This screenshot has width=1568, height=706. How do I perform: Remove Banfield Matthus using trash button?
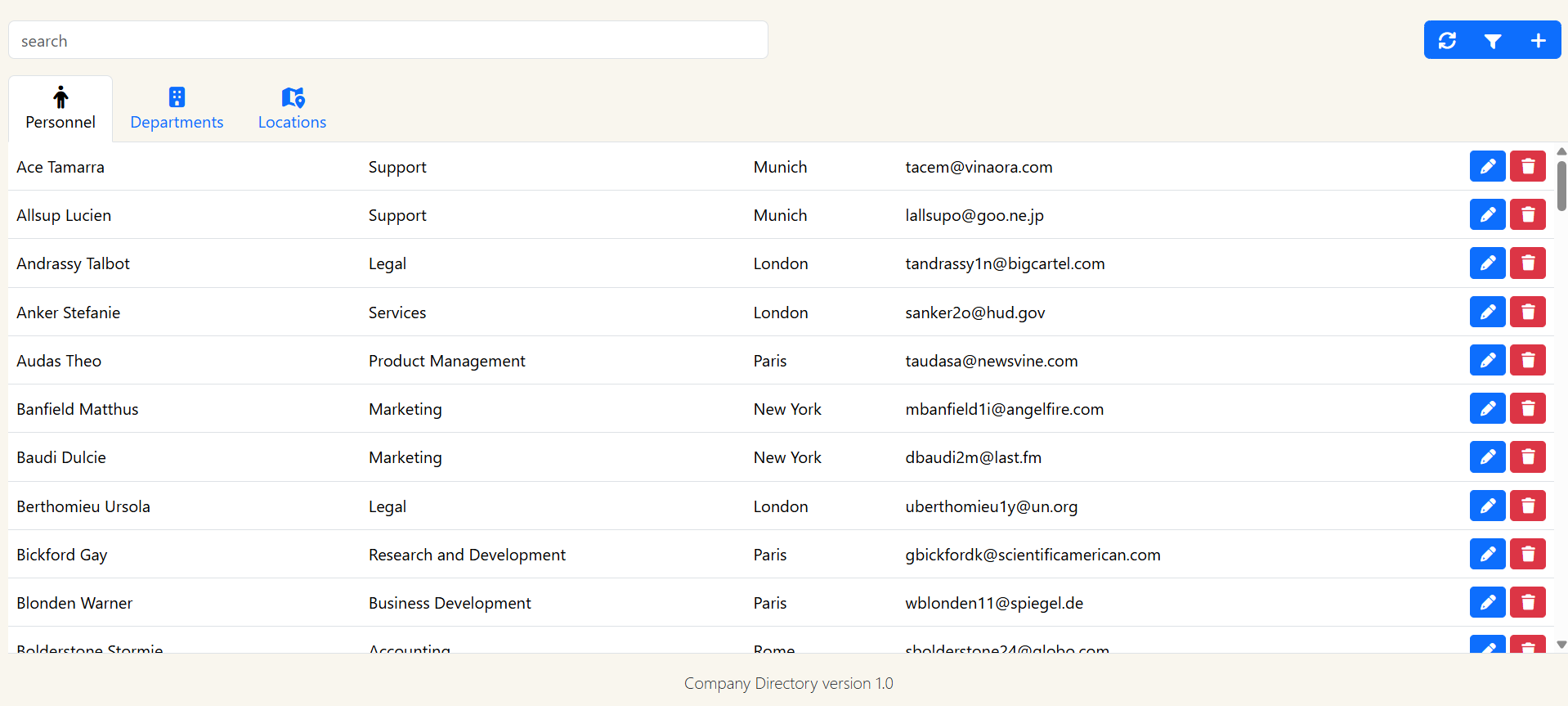[x=1527, y=408]
